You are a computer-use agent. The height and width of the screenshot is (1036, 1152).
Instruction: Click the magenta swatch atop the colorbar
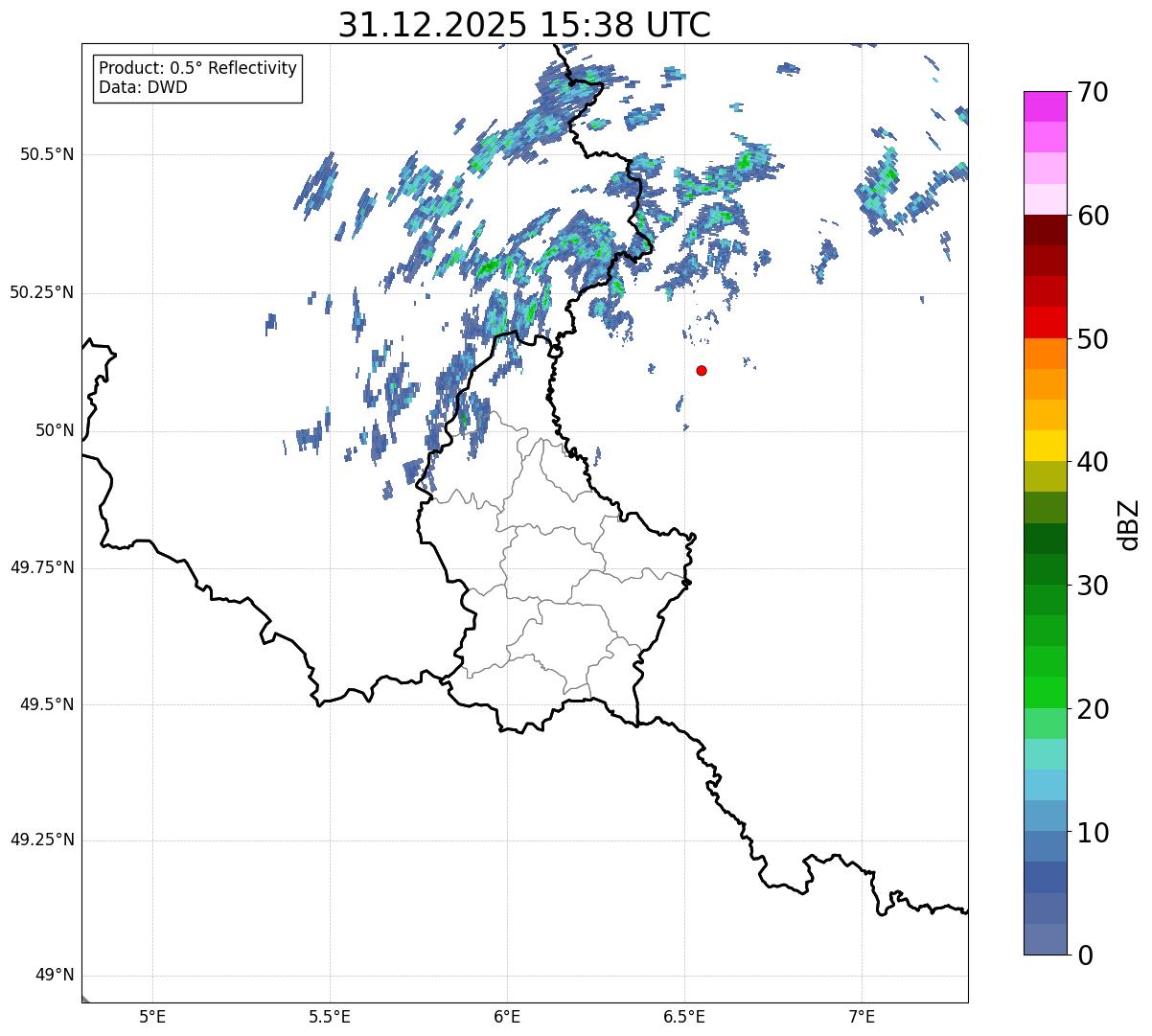pyautogui.click(x=1046, y=106)
